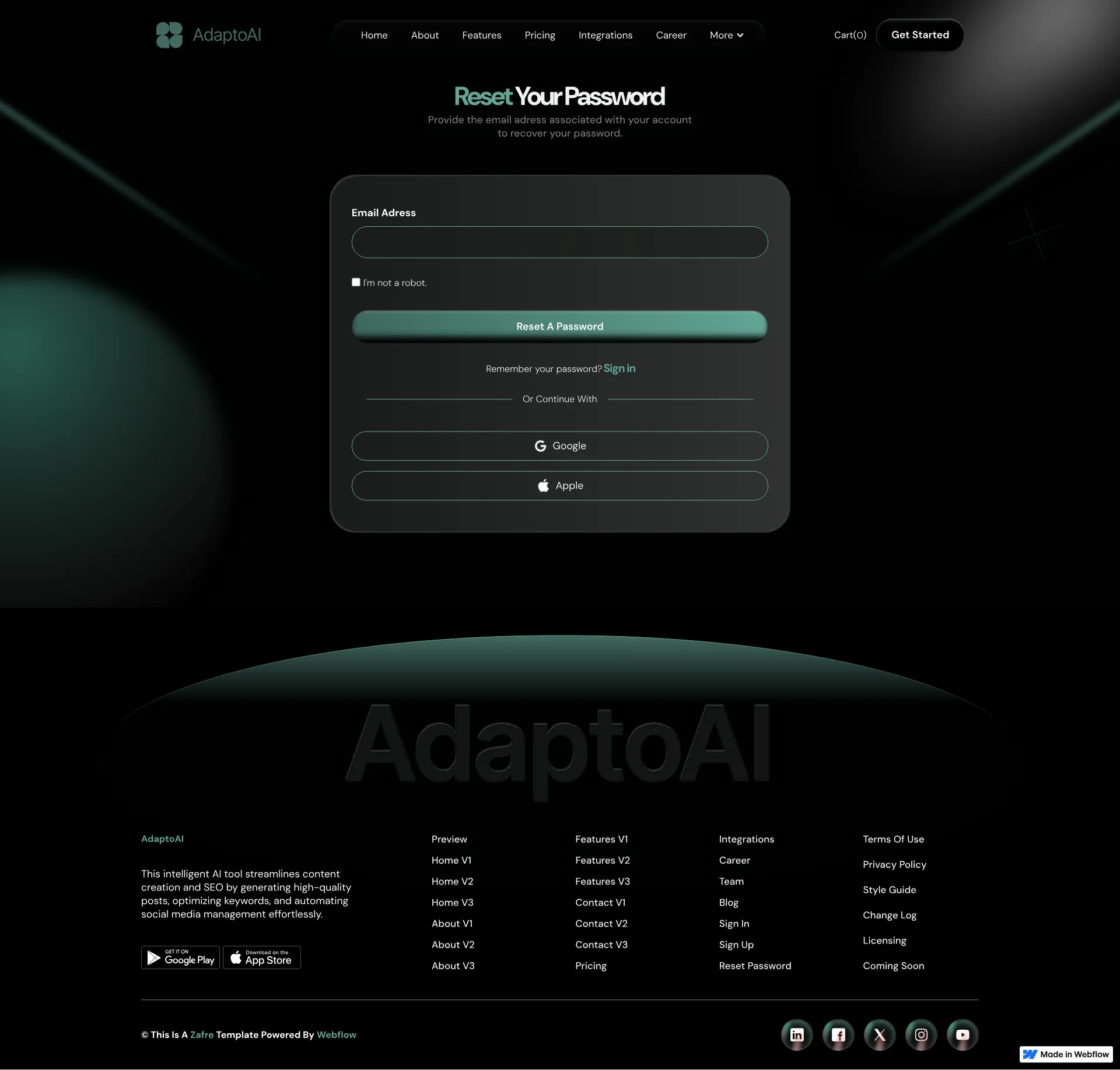
Task: Open Home V3 footer link
Action: pyautogui.click(x=453, y=902)
